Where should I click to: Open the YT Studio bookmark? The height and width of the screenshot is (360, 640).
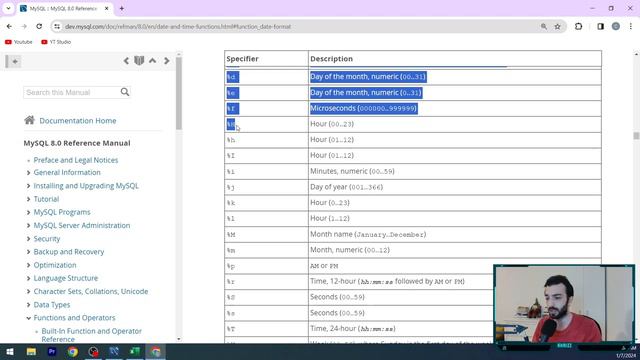pos(56,42)
